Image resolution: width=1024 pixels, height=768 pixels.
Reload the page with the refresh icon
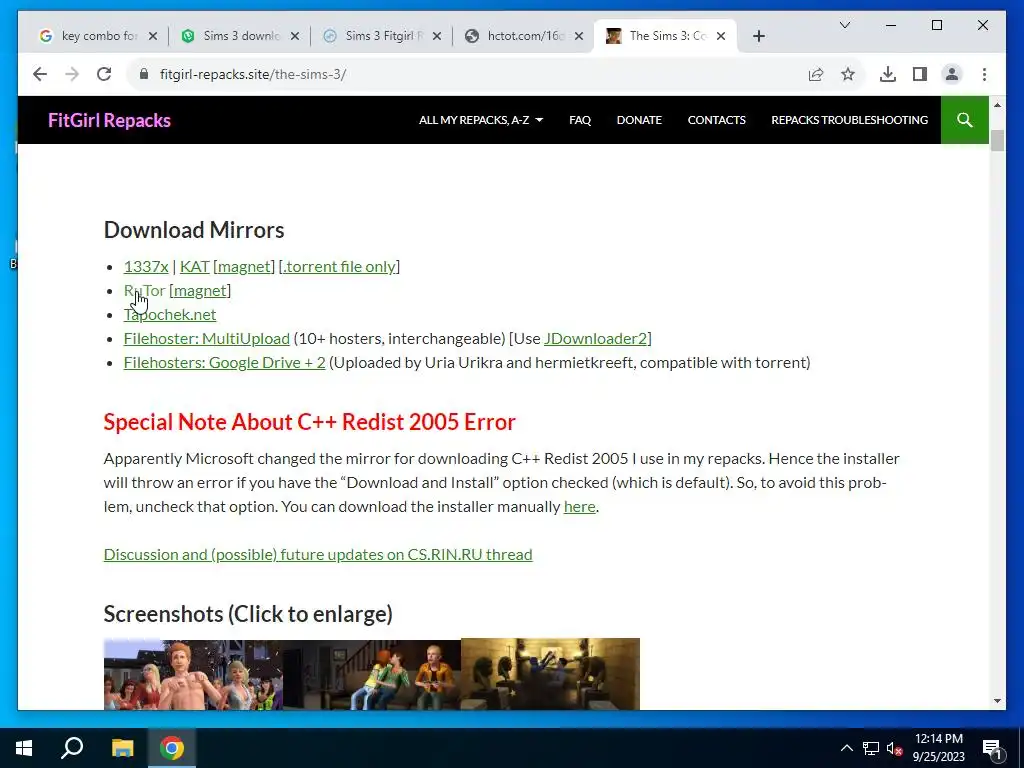[104, 74]
